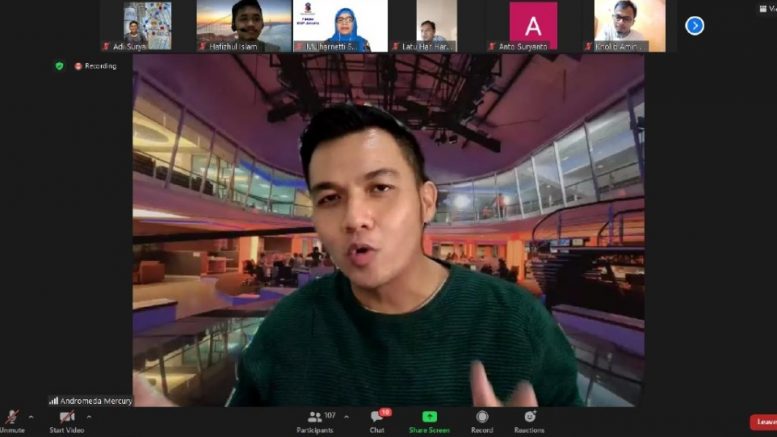Expand video options arrow beside Start Video
The image size is (777, 437).
[x=89, y=417]
